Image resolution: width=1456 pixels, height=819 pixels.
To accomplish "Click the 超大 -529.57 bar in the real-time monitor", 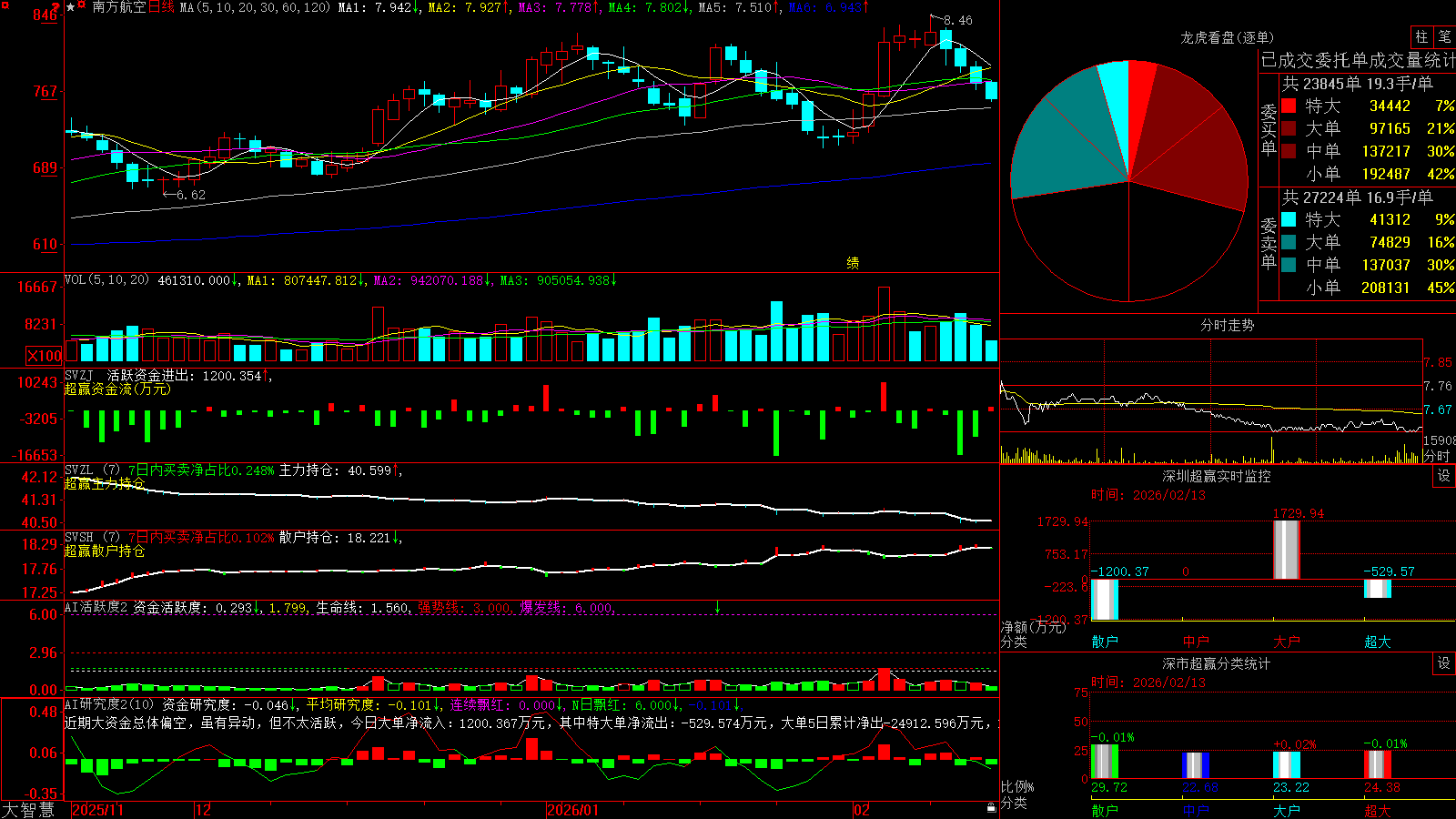I will click(1377, 588).
